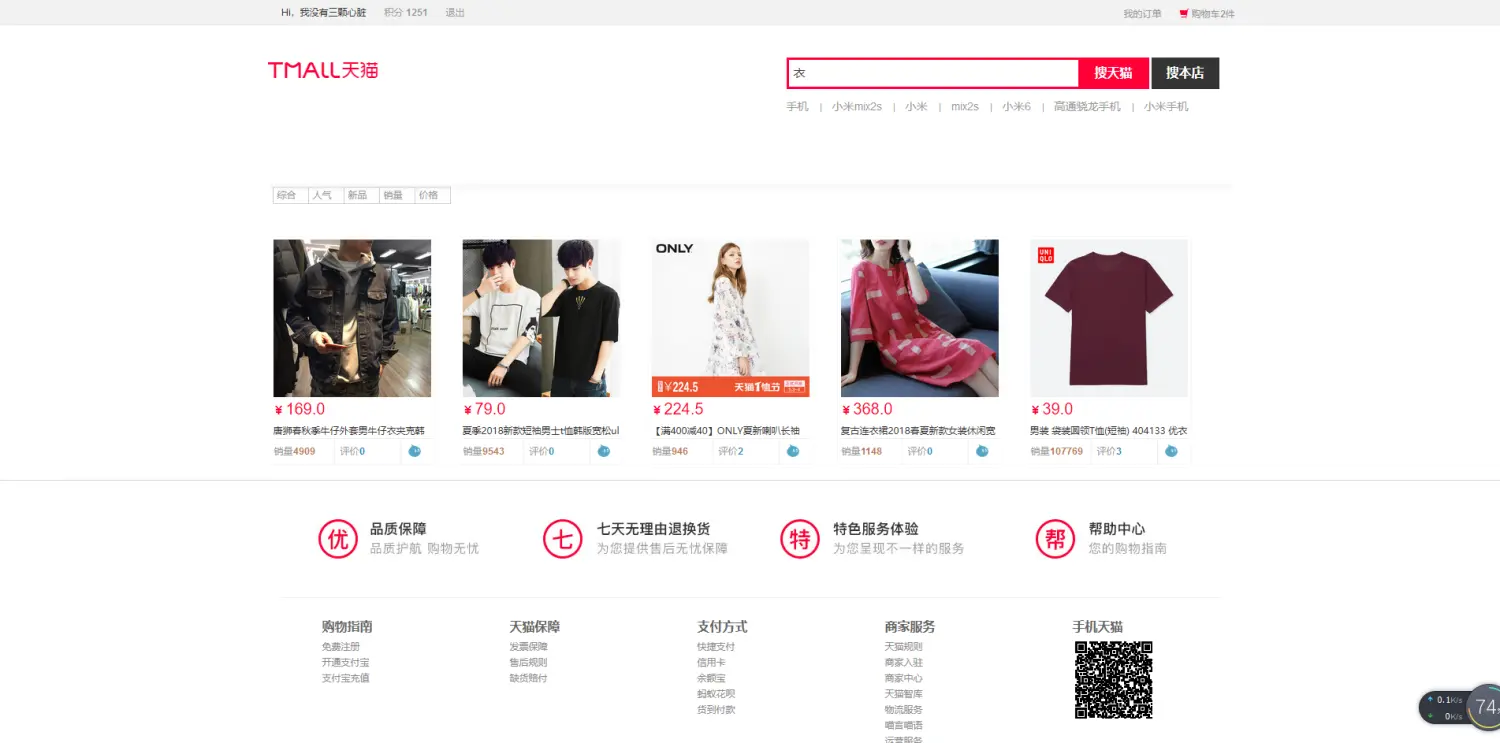Click 评价3 reviews on UNIQLO T-shirt

coord(1109,451)
